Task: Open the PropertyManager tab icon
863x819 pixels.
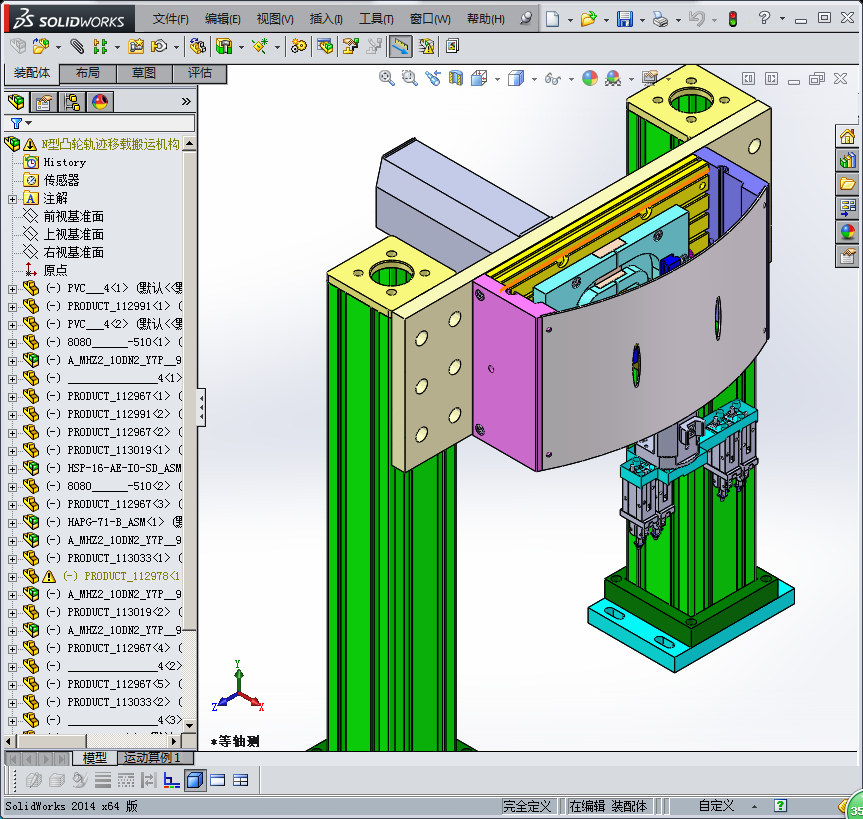Action: click(43, 102)
